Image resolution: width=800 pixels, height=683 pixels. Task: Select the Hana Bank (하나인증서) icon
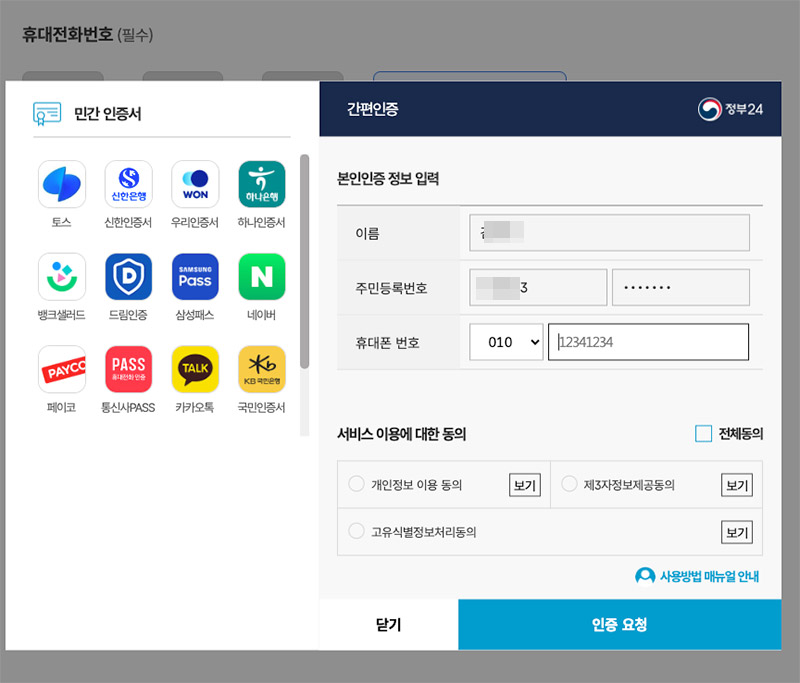coord(262,184)
